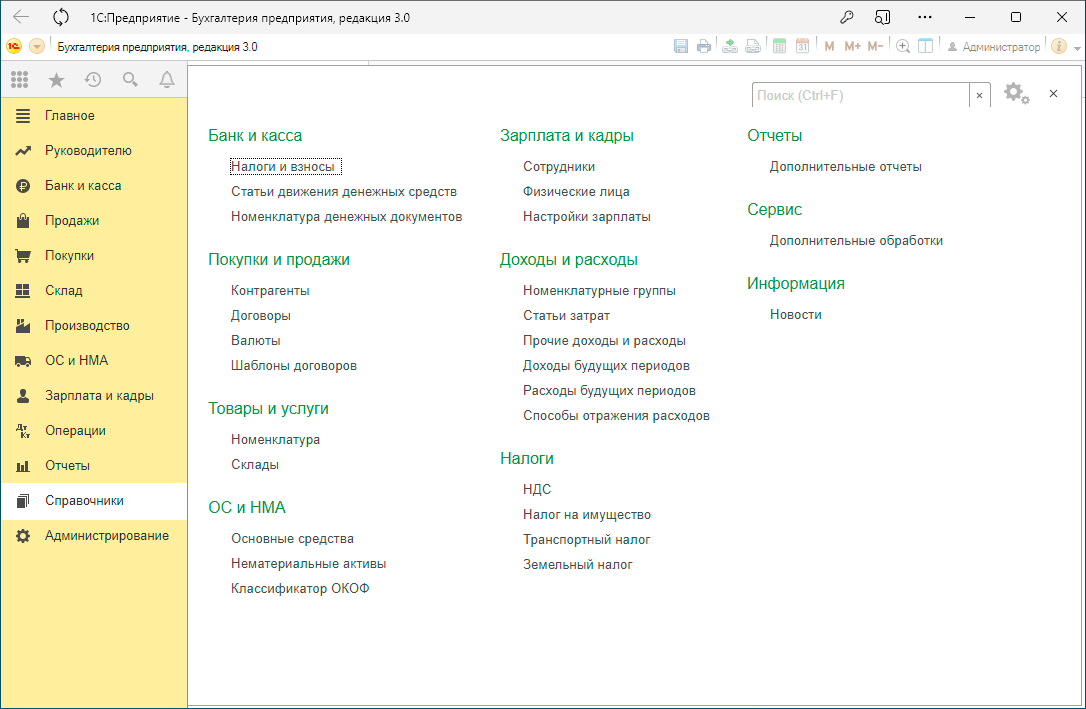The width and height of the screenshot is (1086, 709).
Task: Open the calendar icon in toolbar
Action: (802, 46)
